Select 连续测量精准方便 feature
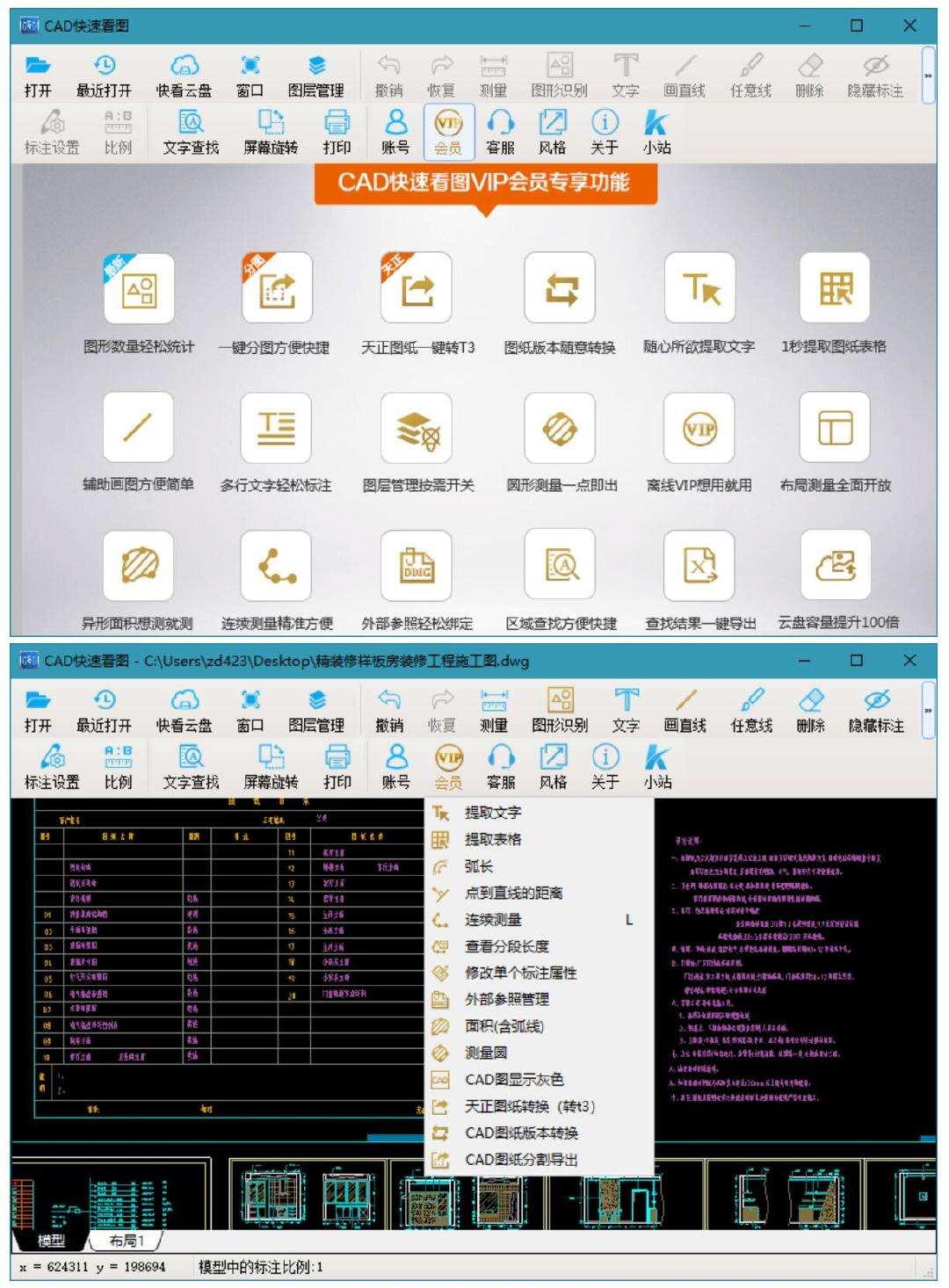The image size is (949, 1288). coord(276,565)
